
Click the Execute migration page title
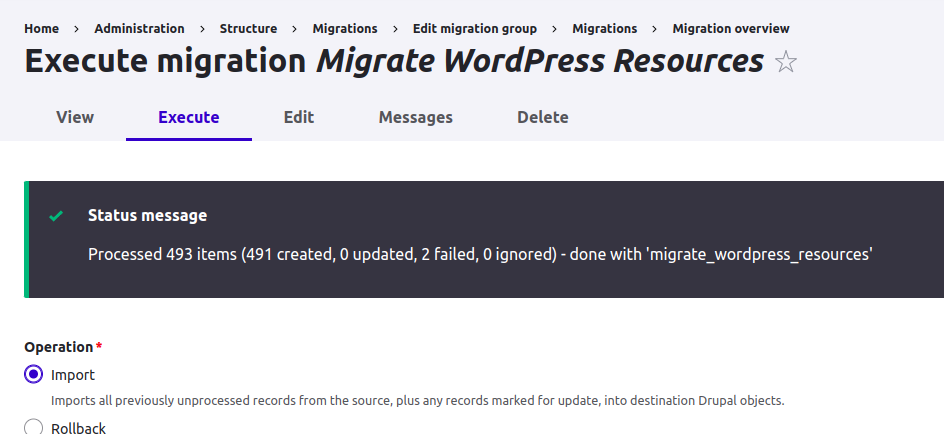(394, 61)
